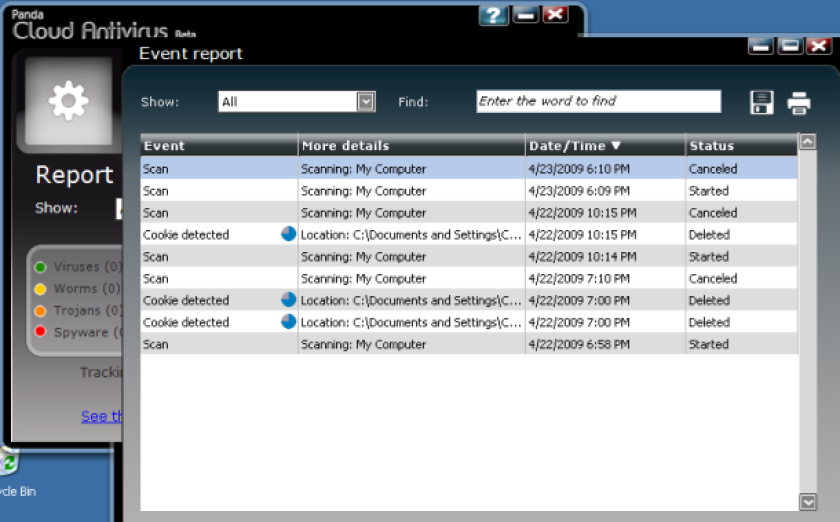Sort by Event column header

pos(219,145)
